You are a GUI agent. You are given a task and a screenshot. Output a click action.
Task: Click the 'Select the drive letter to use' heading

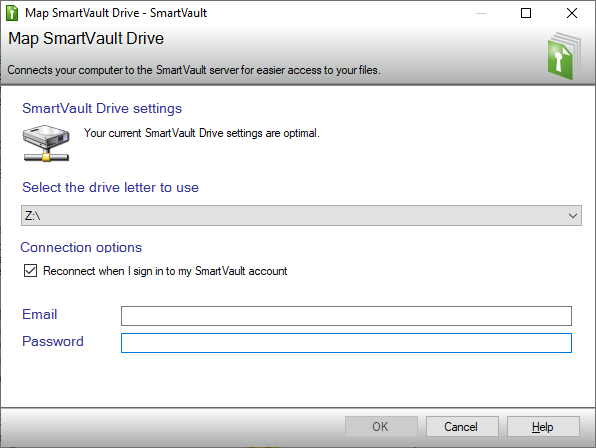tap(110, 187)
